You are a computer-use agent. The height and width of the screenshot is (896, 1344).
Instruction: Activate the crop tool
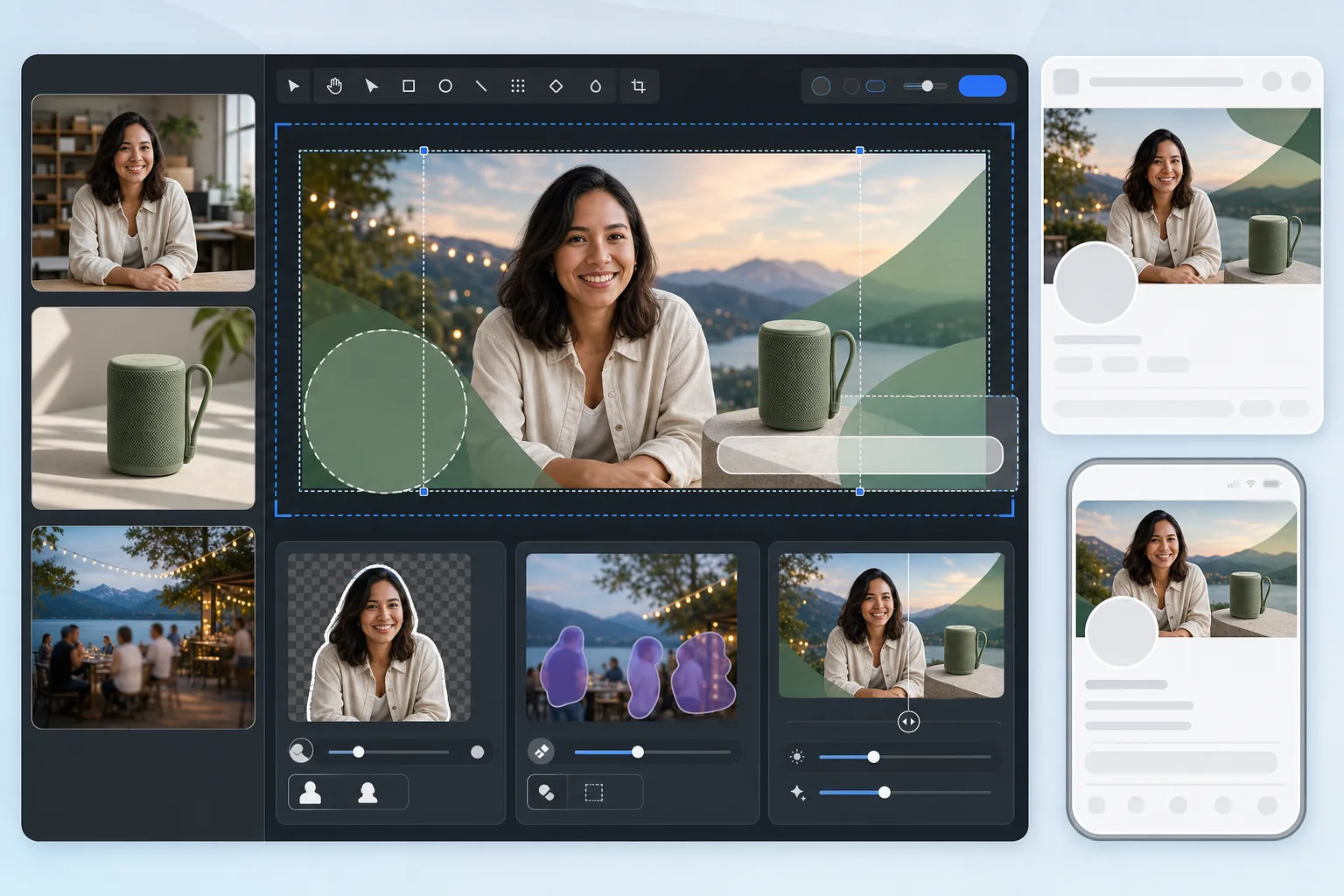[639, 86]
